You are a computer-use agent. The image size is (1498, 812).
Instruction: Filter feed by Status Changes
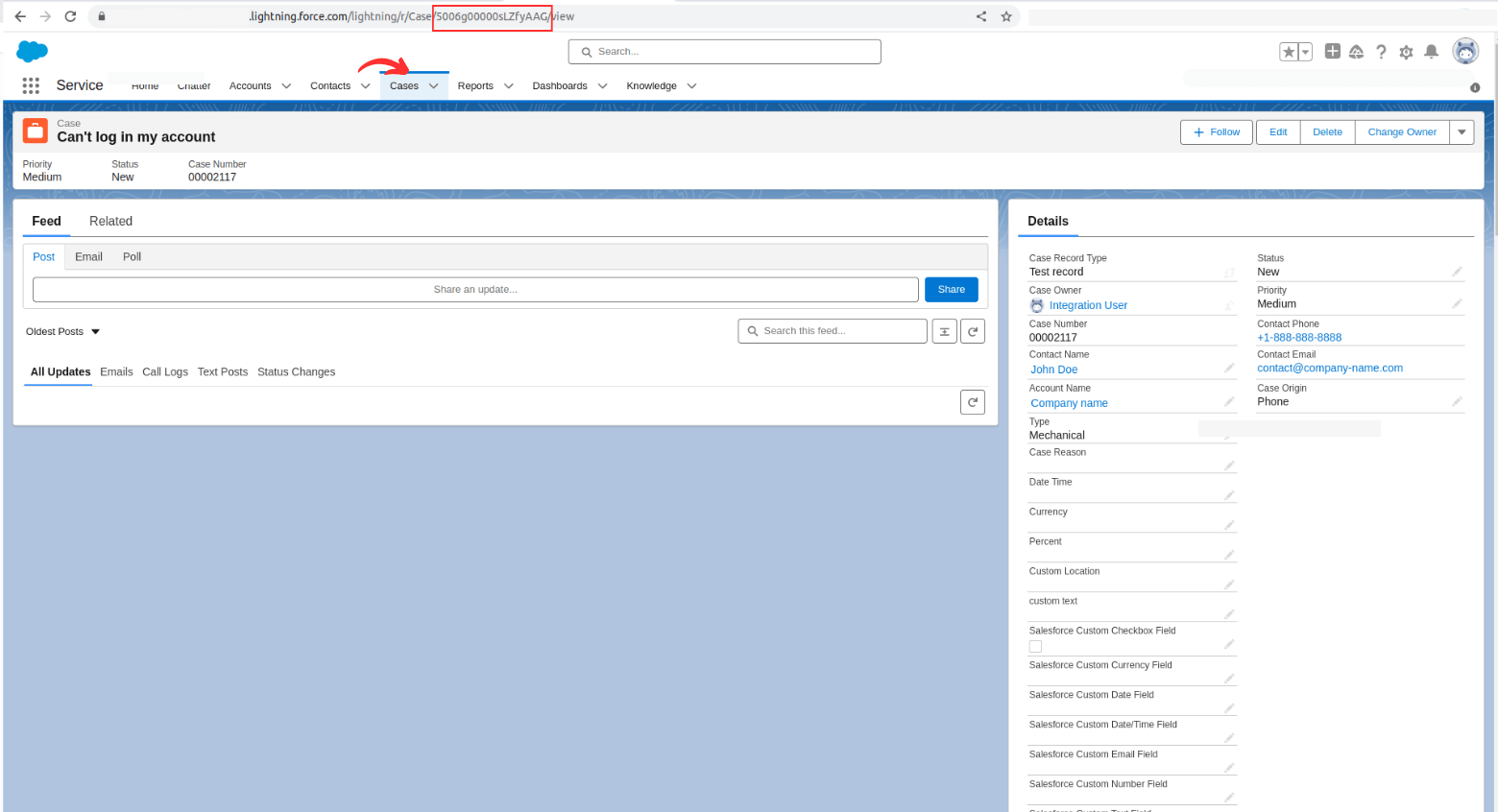click(x=296, y=371)
